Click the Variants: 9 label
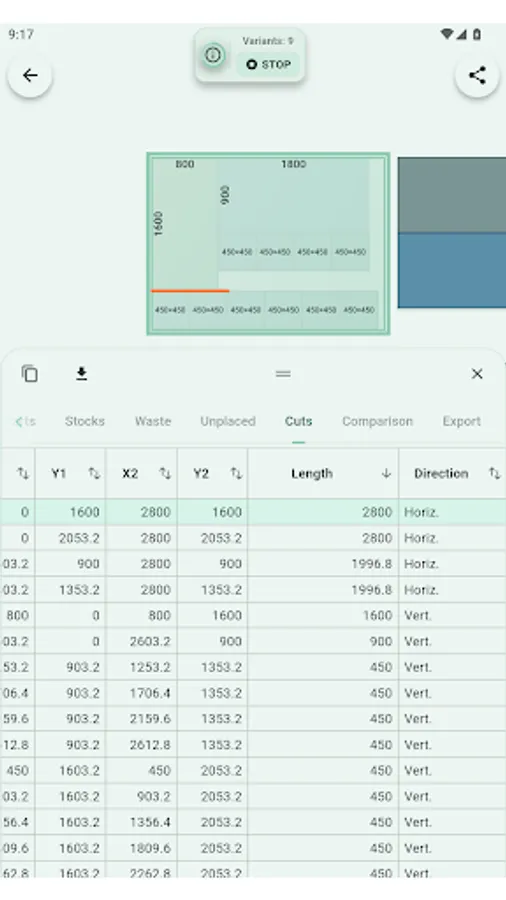The height and width of the screenshot is (900, 506). coord(267,41)
